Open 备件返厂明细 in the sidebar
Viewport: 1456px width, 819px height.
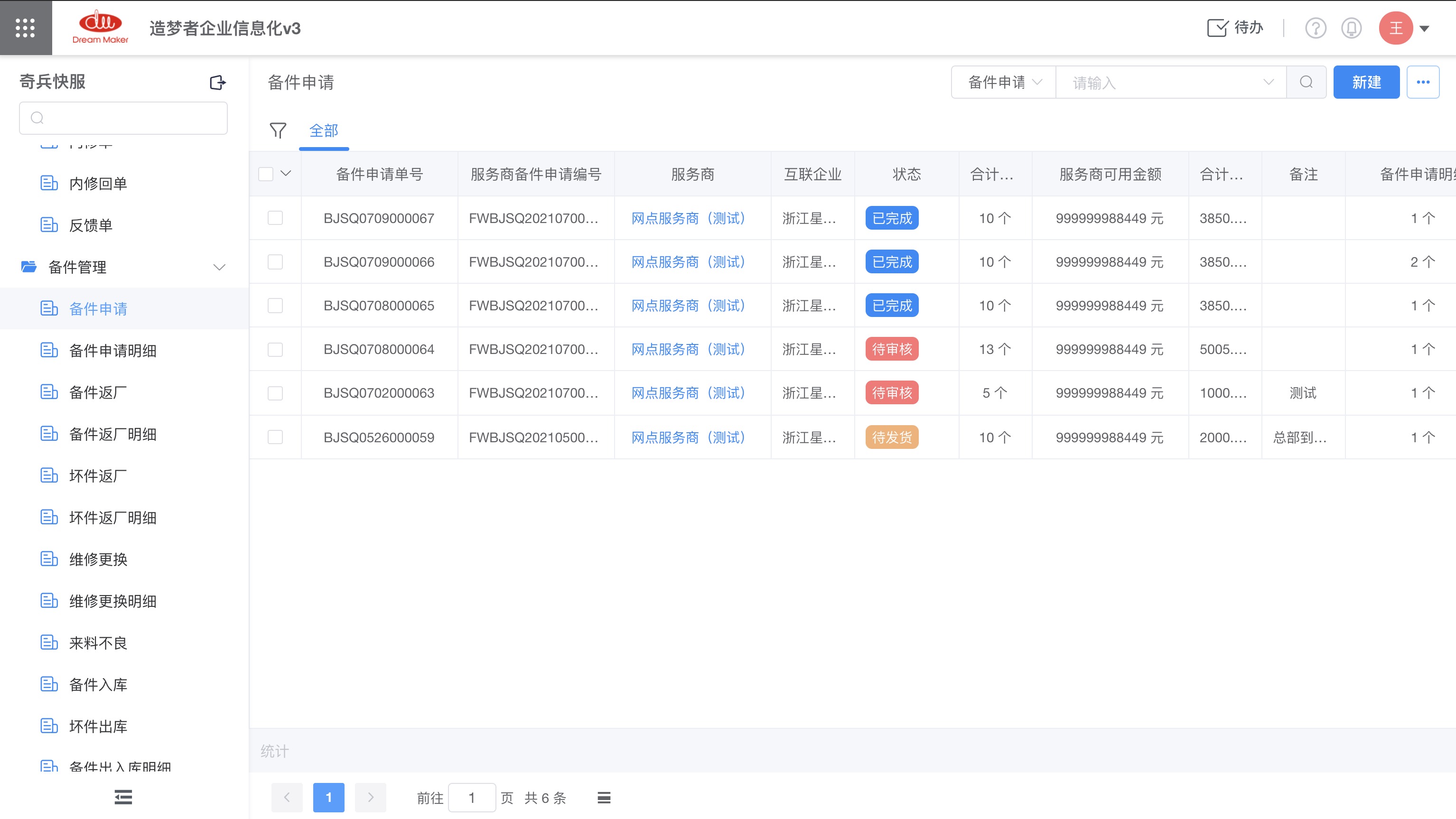point(112,434)
